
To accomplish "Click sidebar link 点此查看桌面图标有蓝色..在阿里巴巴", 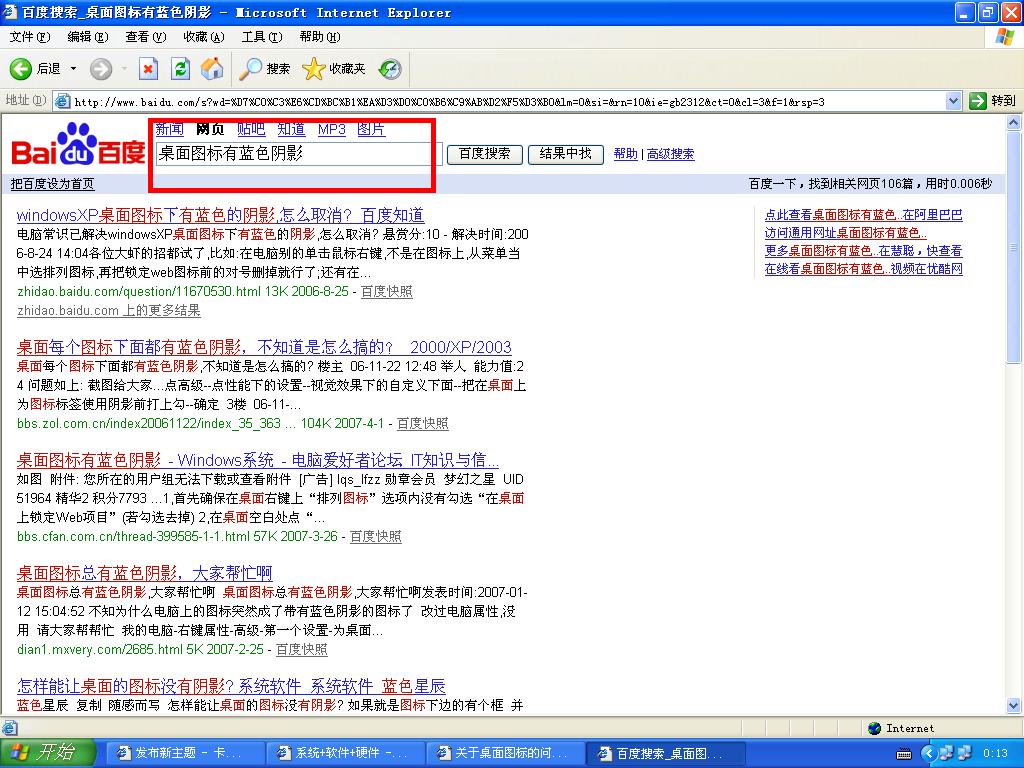I will pyautogui.click(x=863, y=215).
